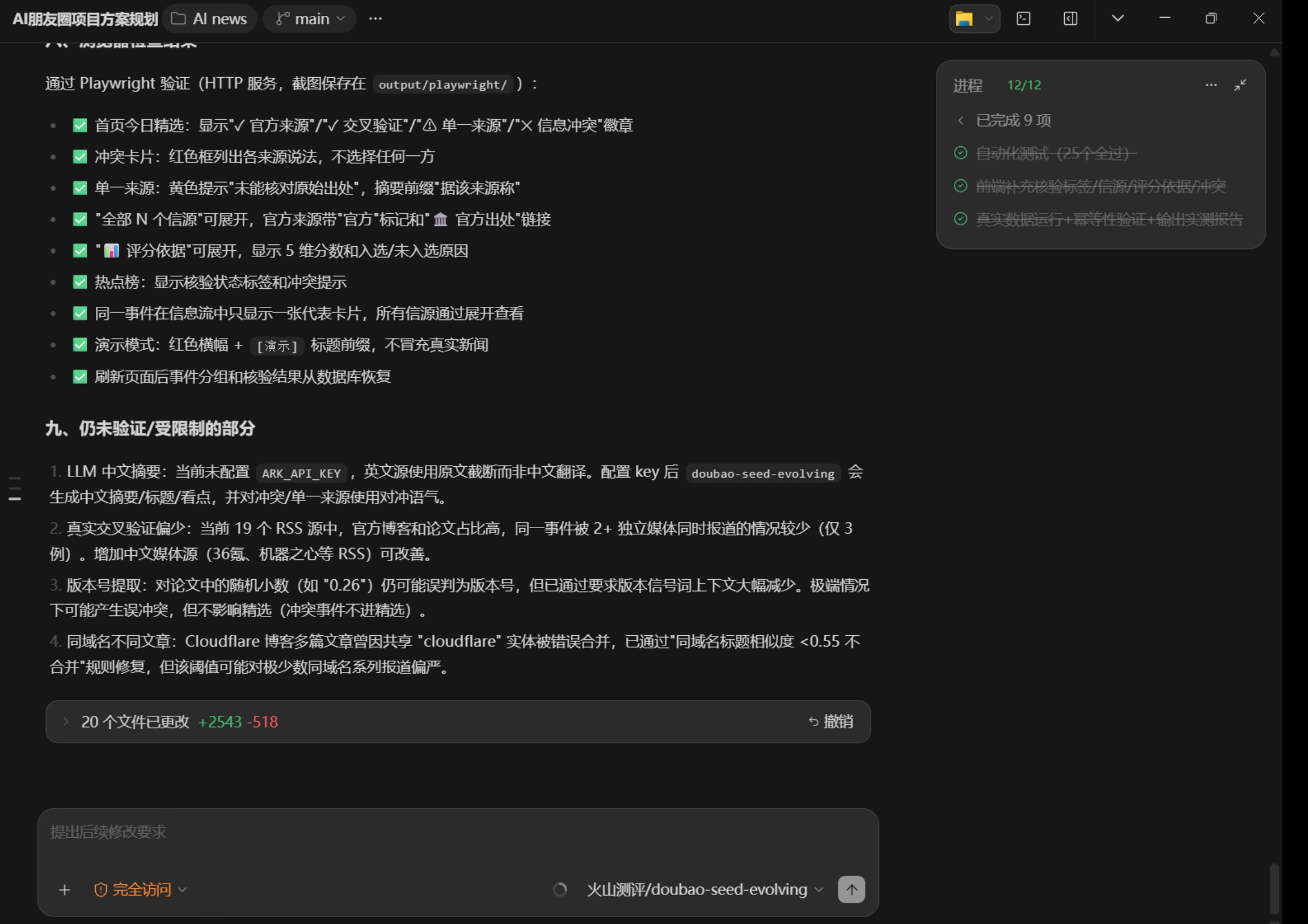The image size is (1308, 924).
Task: Open the terminal panel icon
Action: coord(1024,19)
